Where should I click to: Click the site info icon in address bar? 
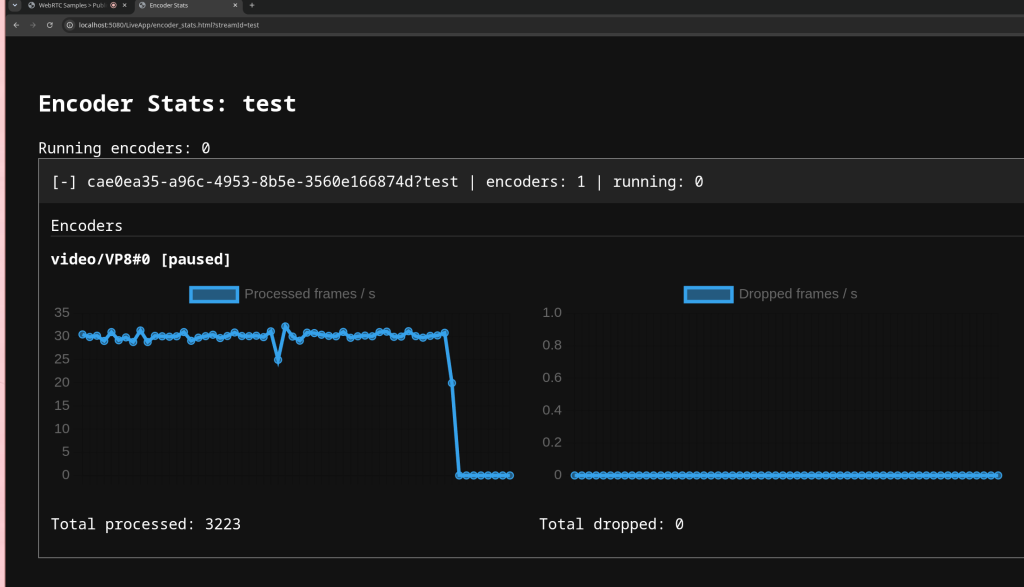tap(70, 25)
